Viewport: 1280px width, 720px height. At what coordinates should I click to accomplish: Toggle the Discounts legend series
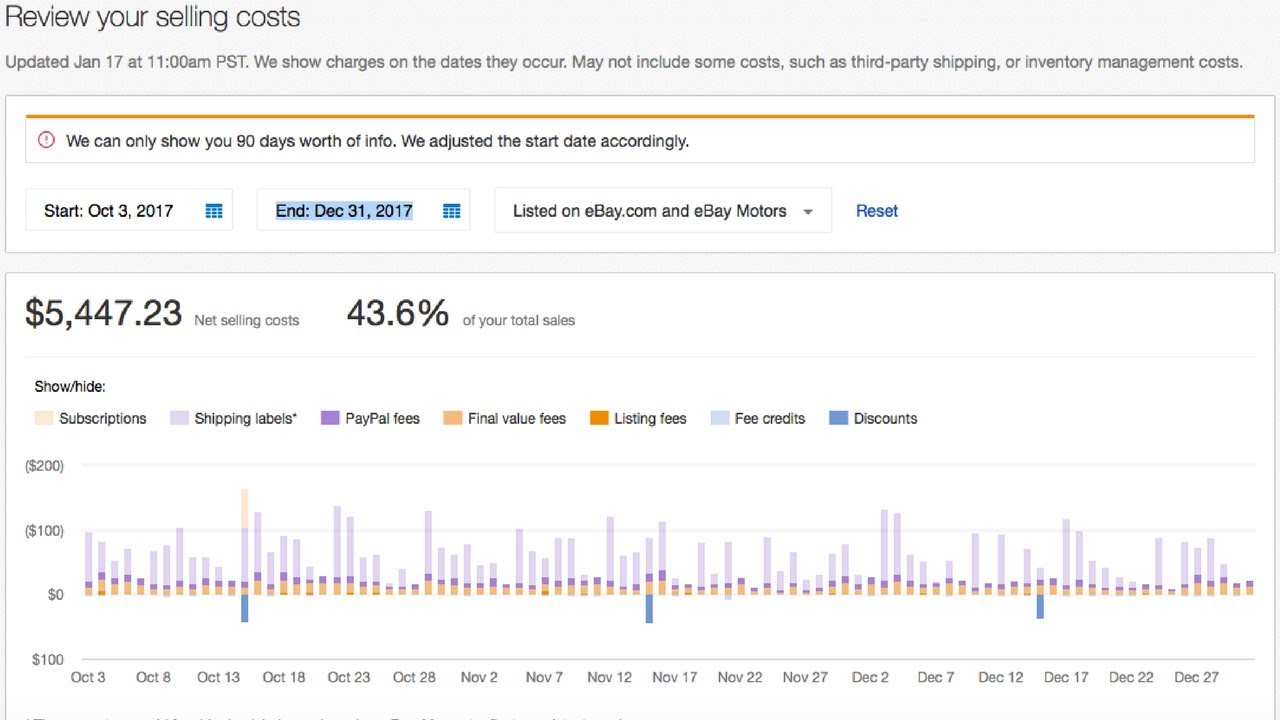pyautogui.click(x=885, y=419)
